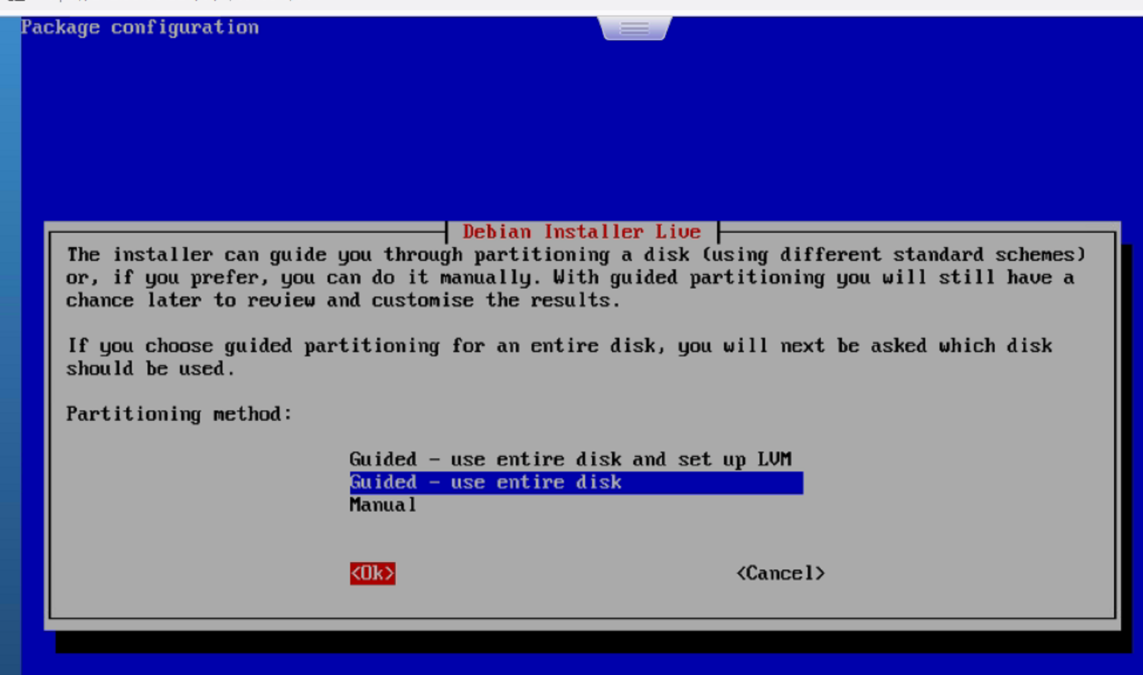Click the 'Debian Installer Live' dialog title
The height and width of the screenshot is (675, 1143).
(582, 232)
